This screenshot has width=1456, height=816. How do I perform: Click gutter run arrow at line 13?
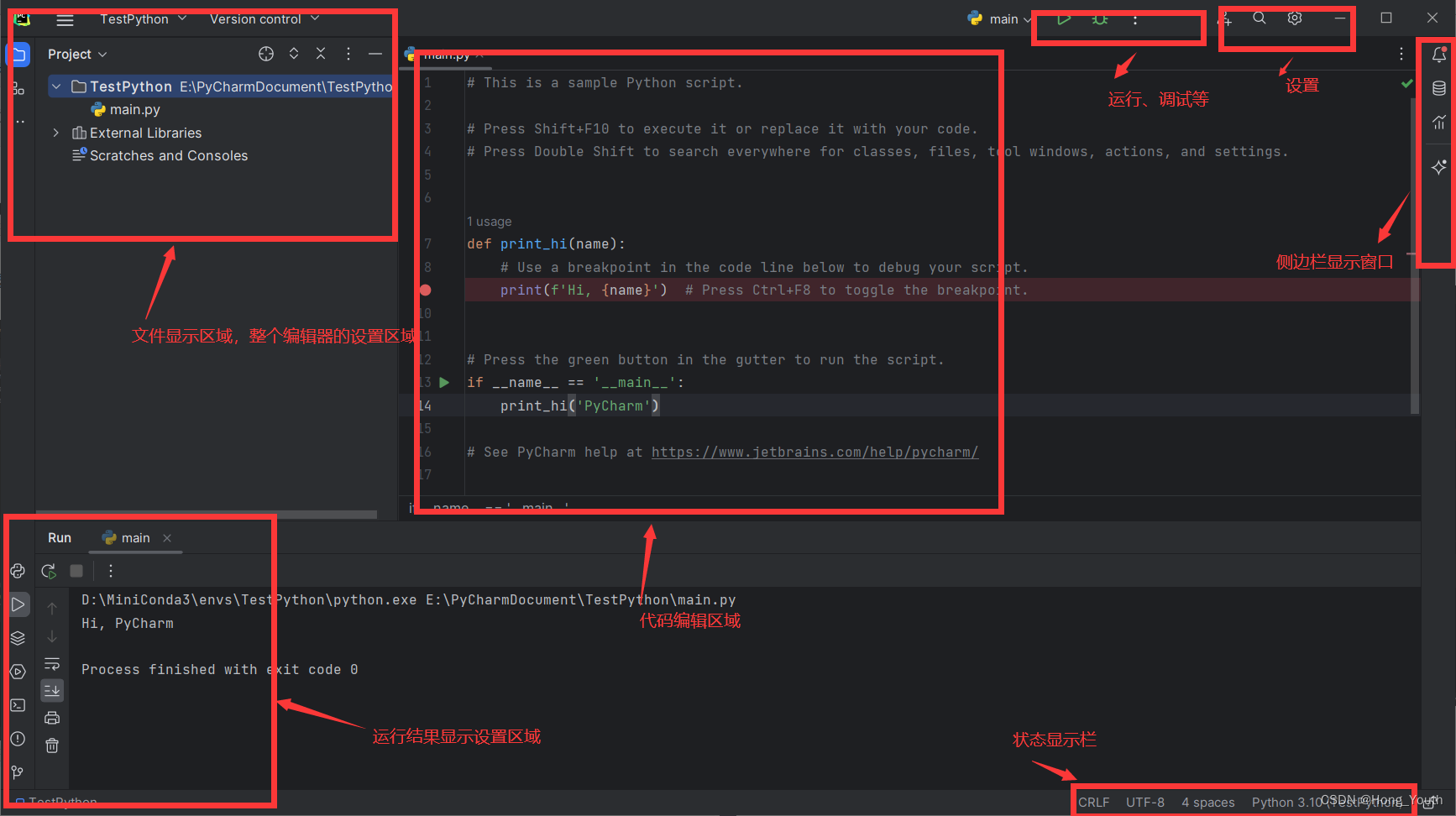[x=444, y=383]
